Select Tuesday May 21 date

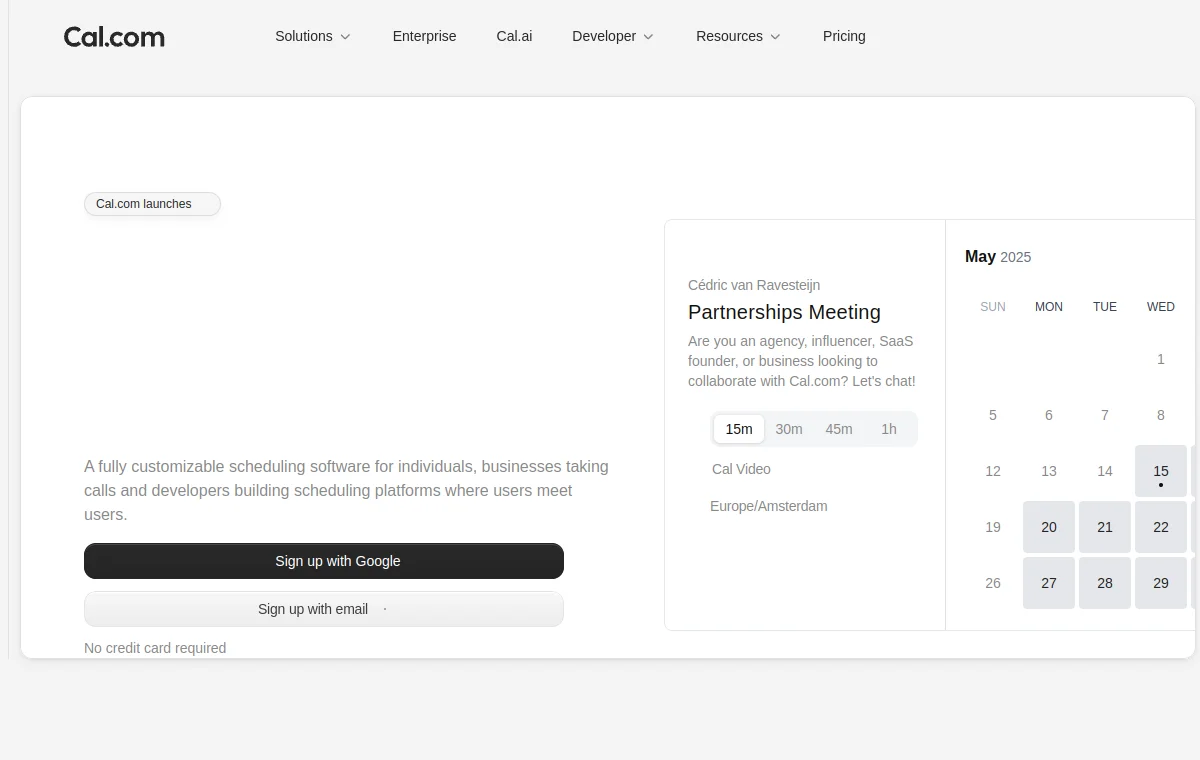(1105, 527)
